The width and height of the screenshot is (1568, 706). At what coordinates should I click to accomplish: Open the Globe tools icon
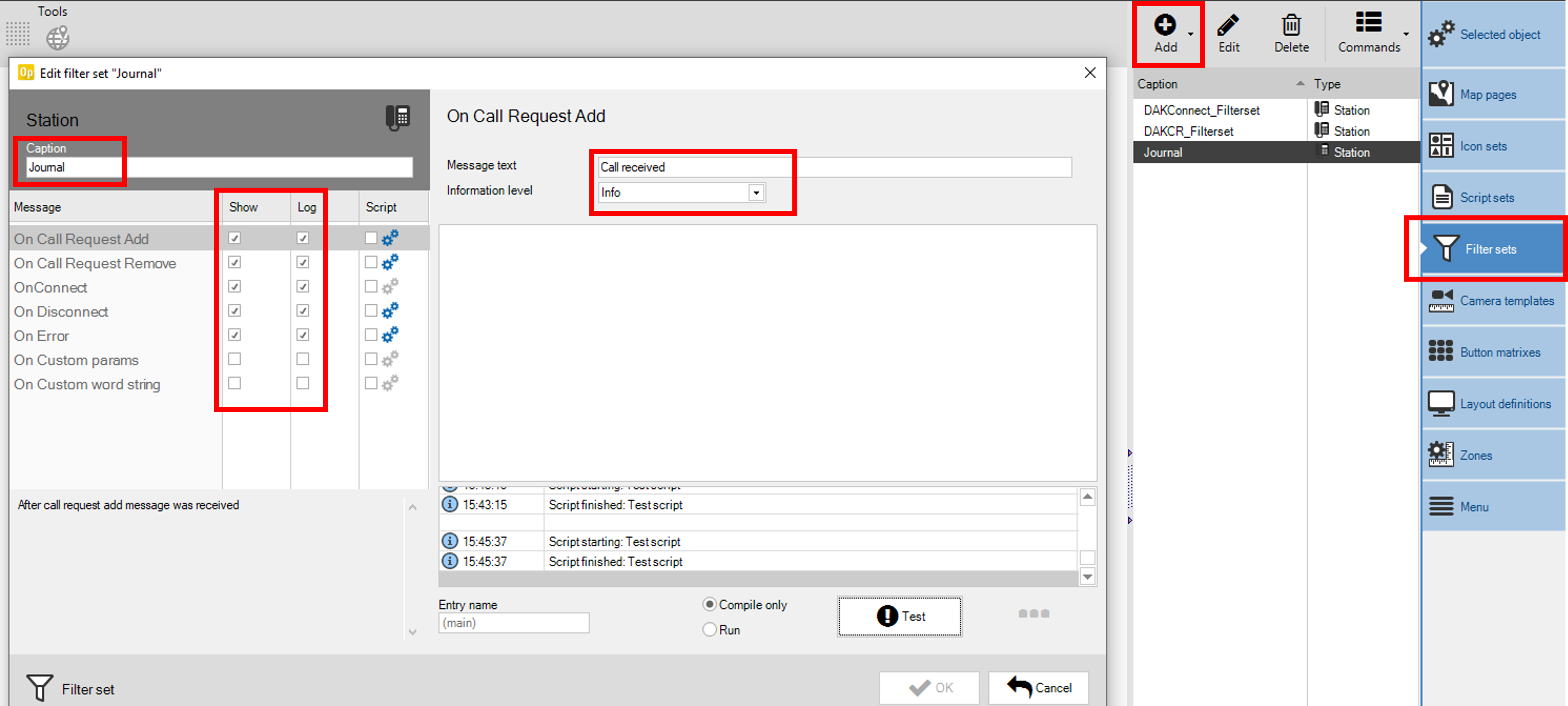click(58, 38)
